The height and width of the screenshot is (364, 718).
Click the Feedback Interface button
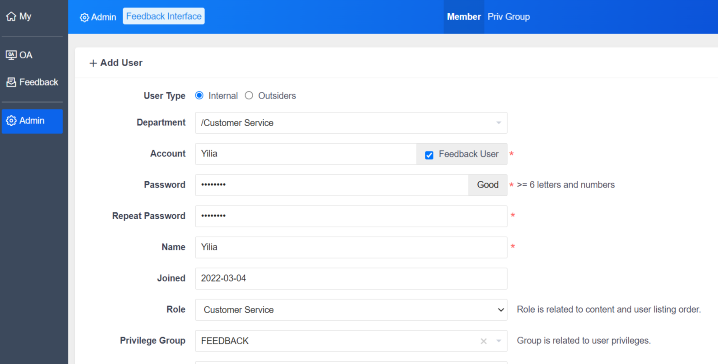tap(164, 16)
